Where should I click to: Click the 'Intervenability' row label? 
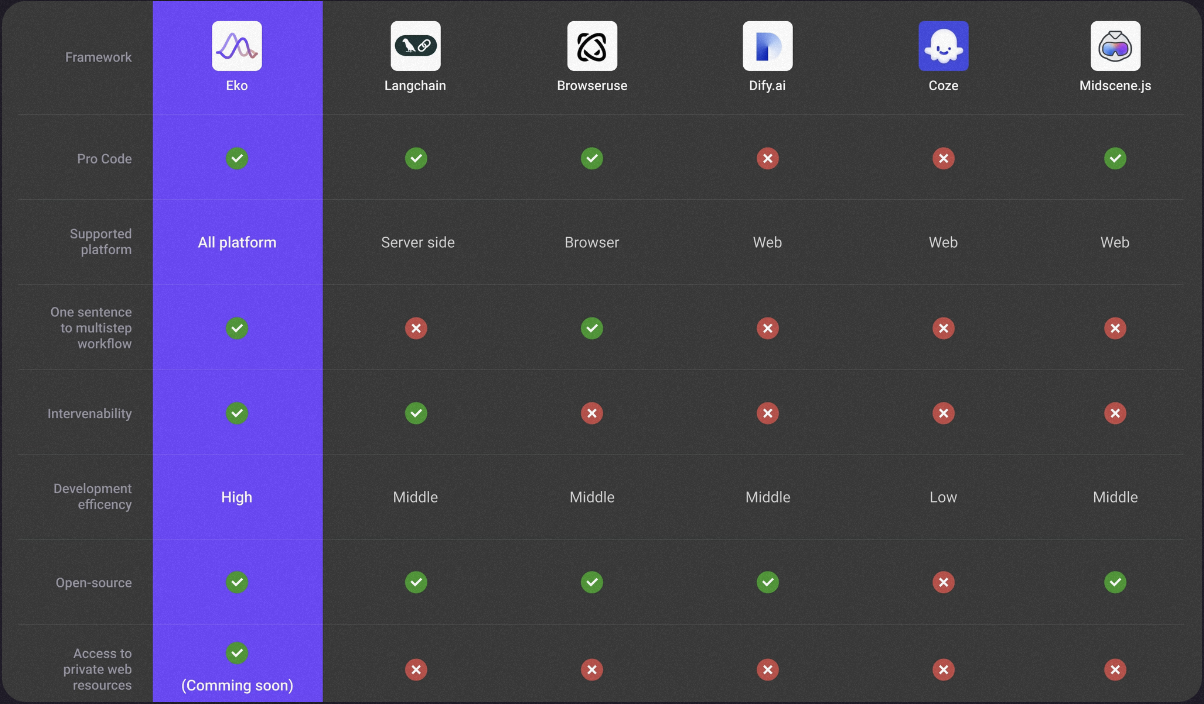[90, 413]
